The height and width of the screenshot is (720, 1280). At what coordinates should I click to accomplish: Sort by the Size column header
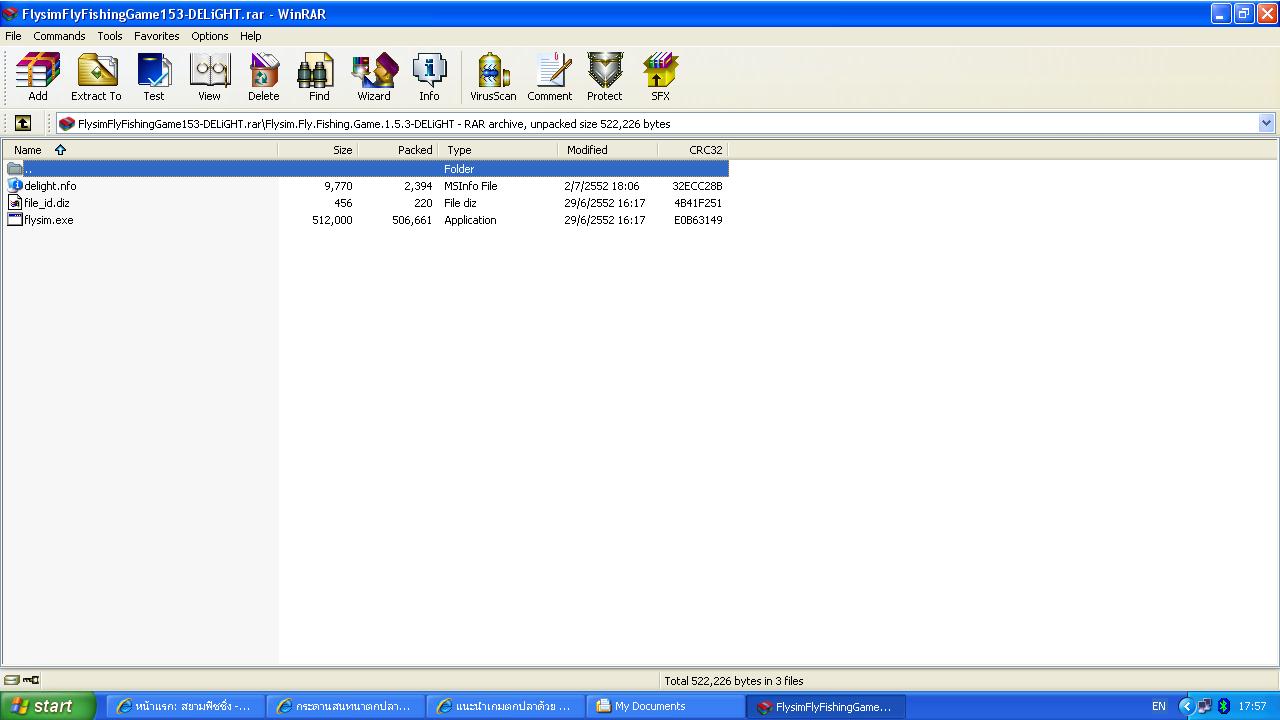coord(318,150)
